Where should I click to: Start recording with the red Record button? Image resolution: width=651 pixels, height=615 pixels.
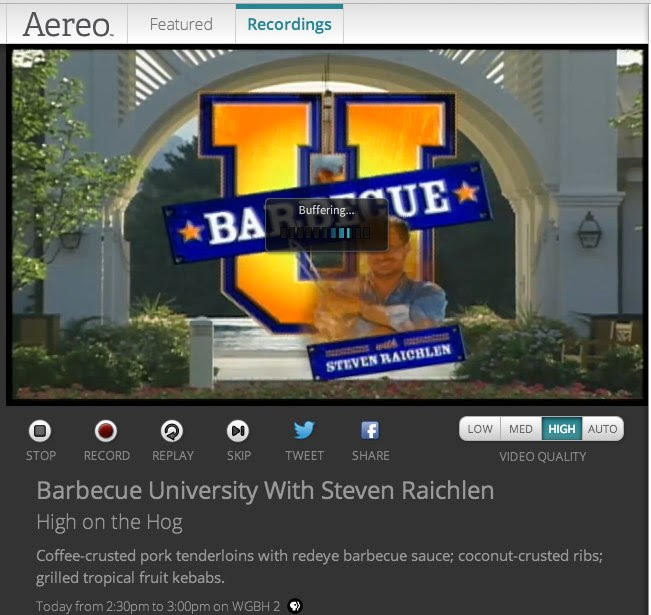[x=106, y=431]
